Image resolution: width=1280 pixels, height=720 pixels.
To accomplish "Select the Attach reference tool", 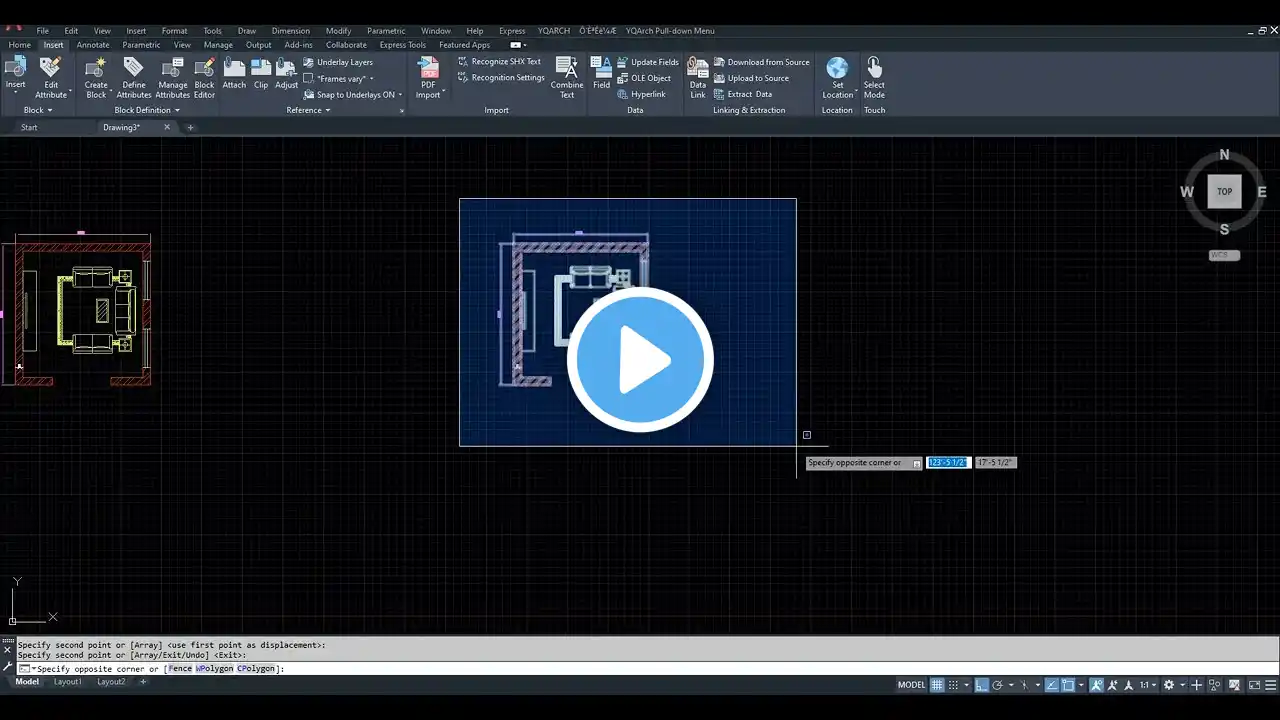I will 234,74.
